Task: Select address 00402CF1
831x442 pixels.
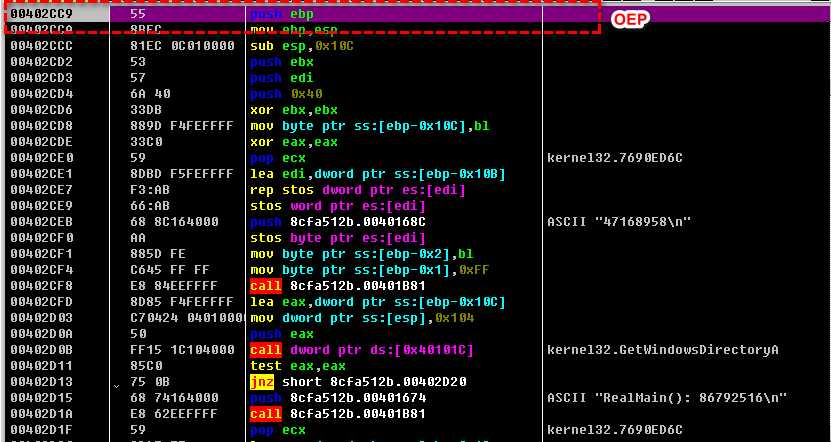Action: [41, 254]
